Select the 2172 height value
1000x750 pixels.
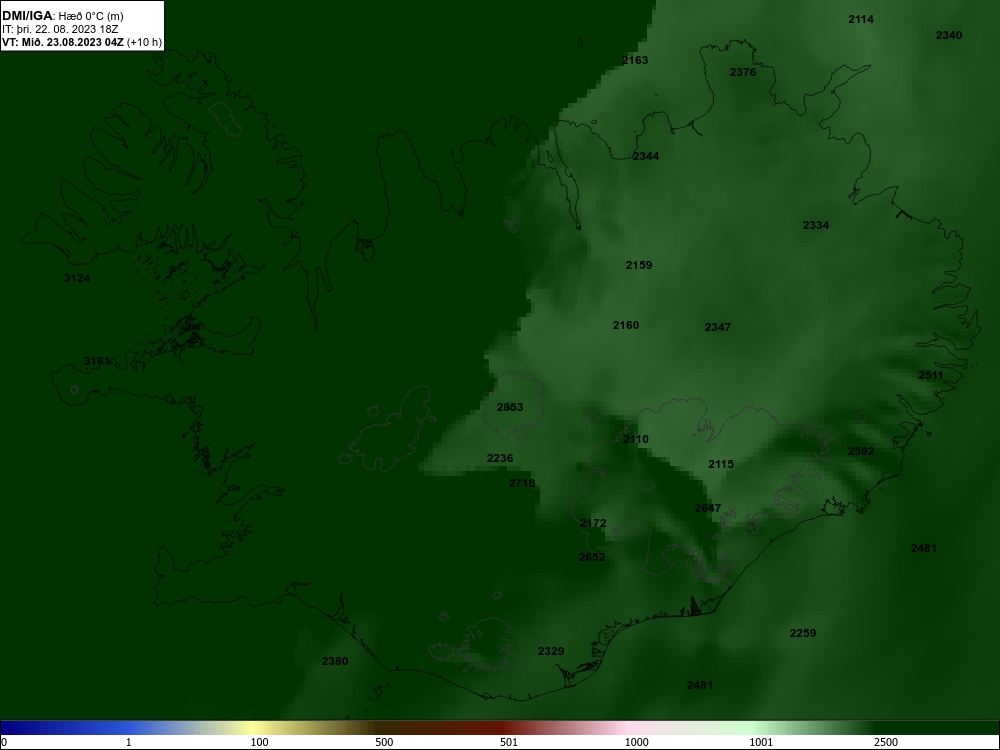(x=592, y=524)
